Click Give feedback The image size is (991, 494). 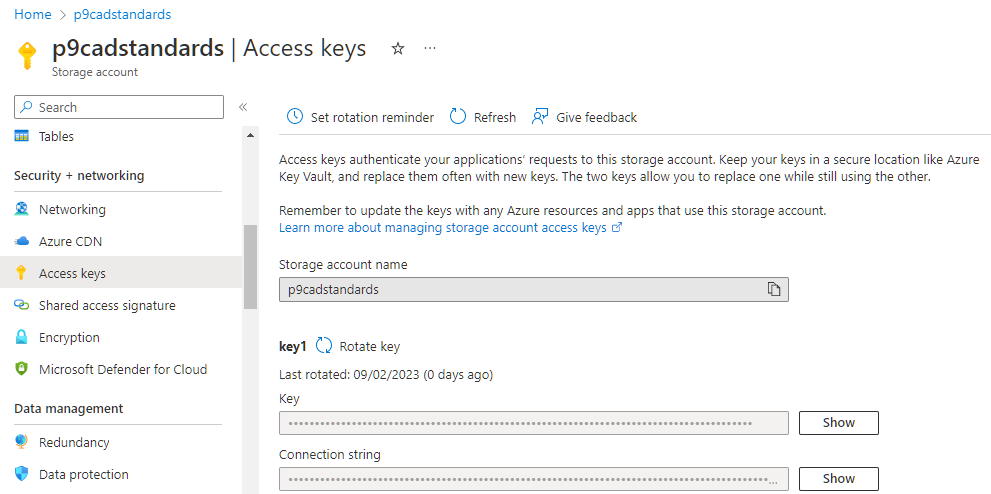pyautogui.click(x=585, y=117)
